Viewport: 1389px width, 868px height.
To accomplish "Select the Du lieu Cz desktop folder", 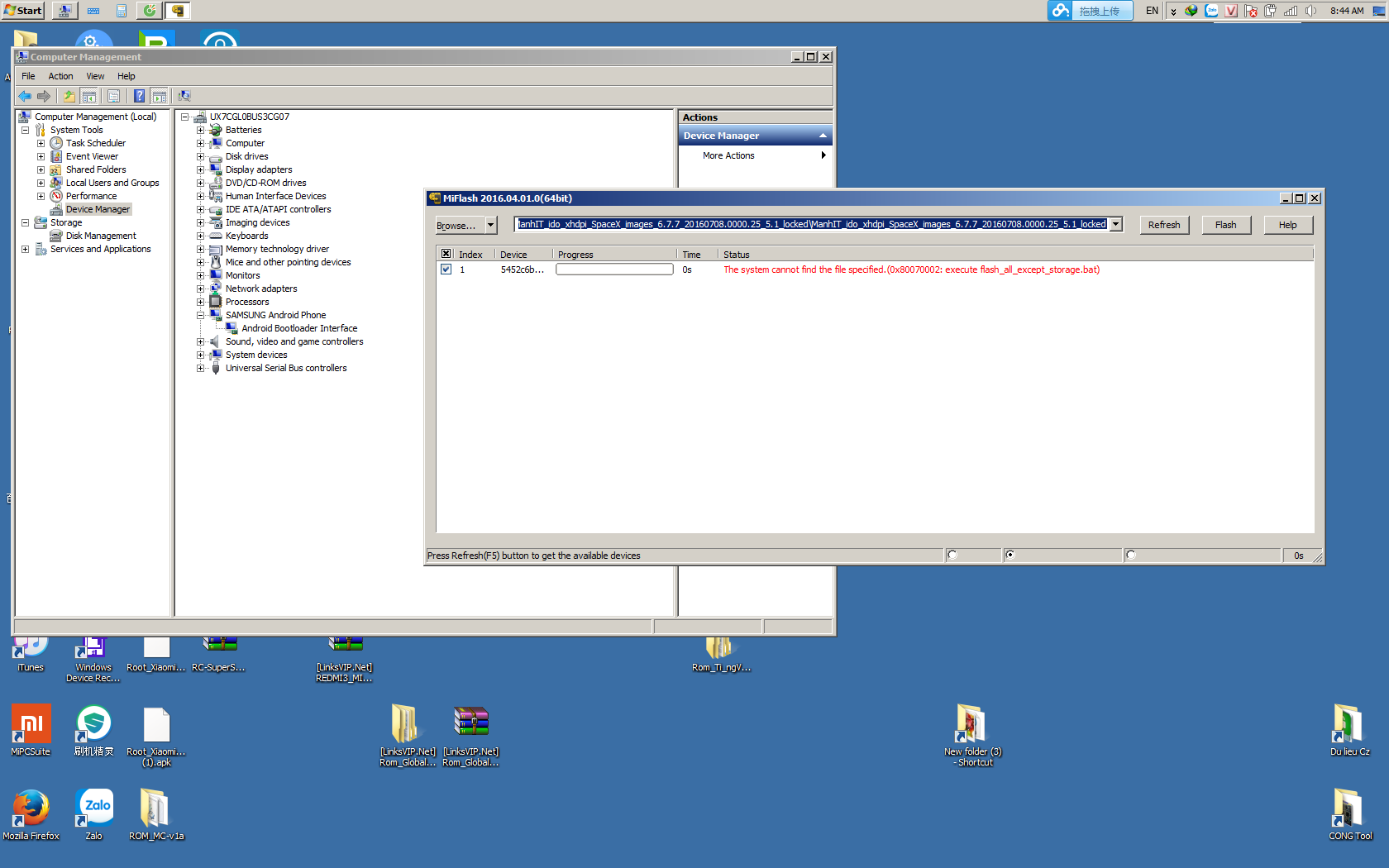I will point(1350,730).
